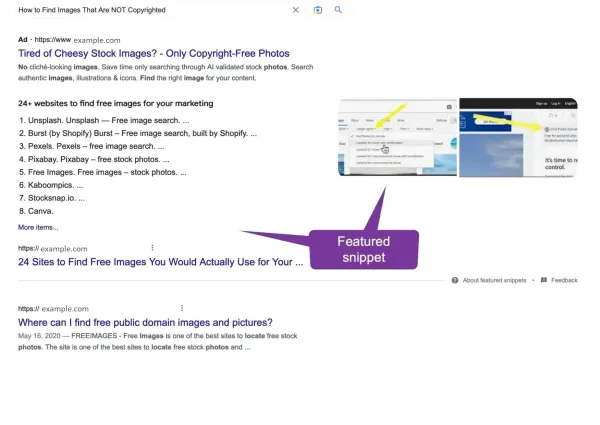Select list item '3. Pexels'

point(91,147)
